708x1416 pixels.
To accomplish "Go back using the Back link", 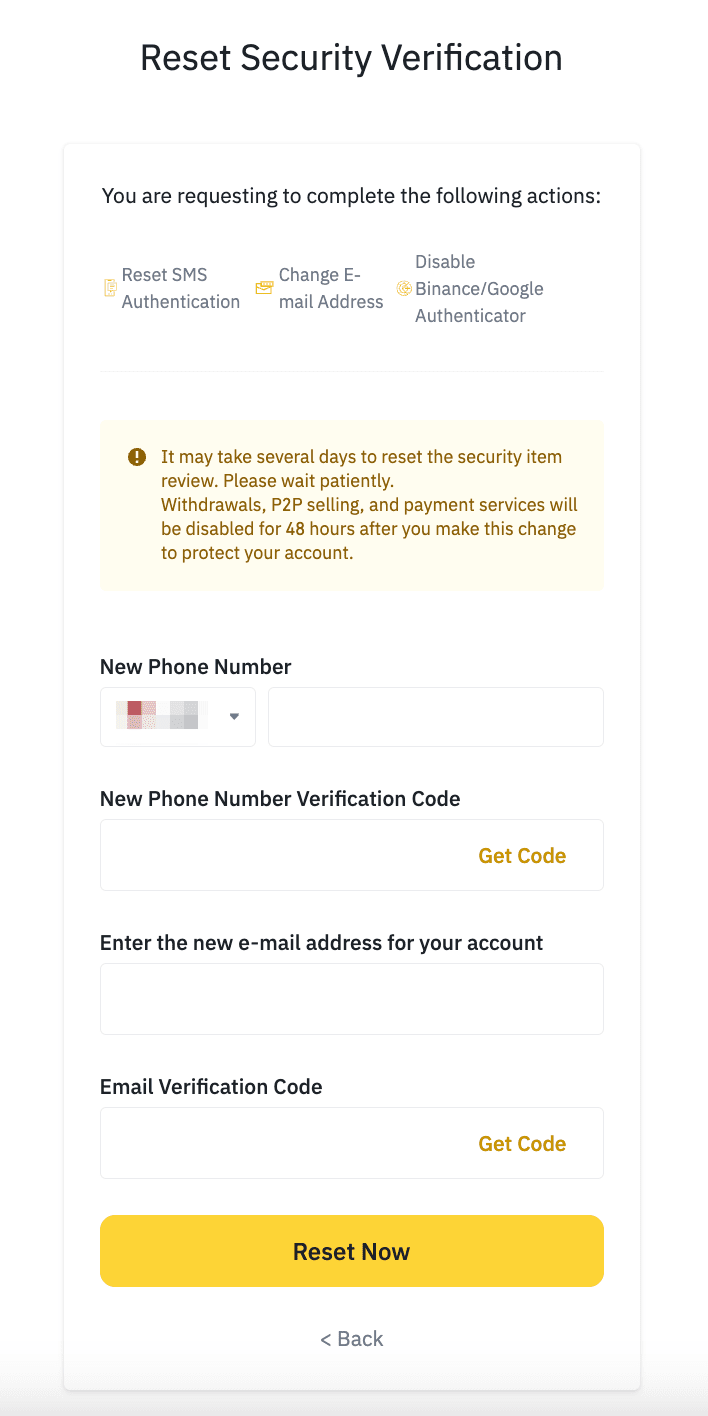I will point(351,1339).
